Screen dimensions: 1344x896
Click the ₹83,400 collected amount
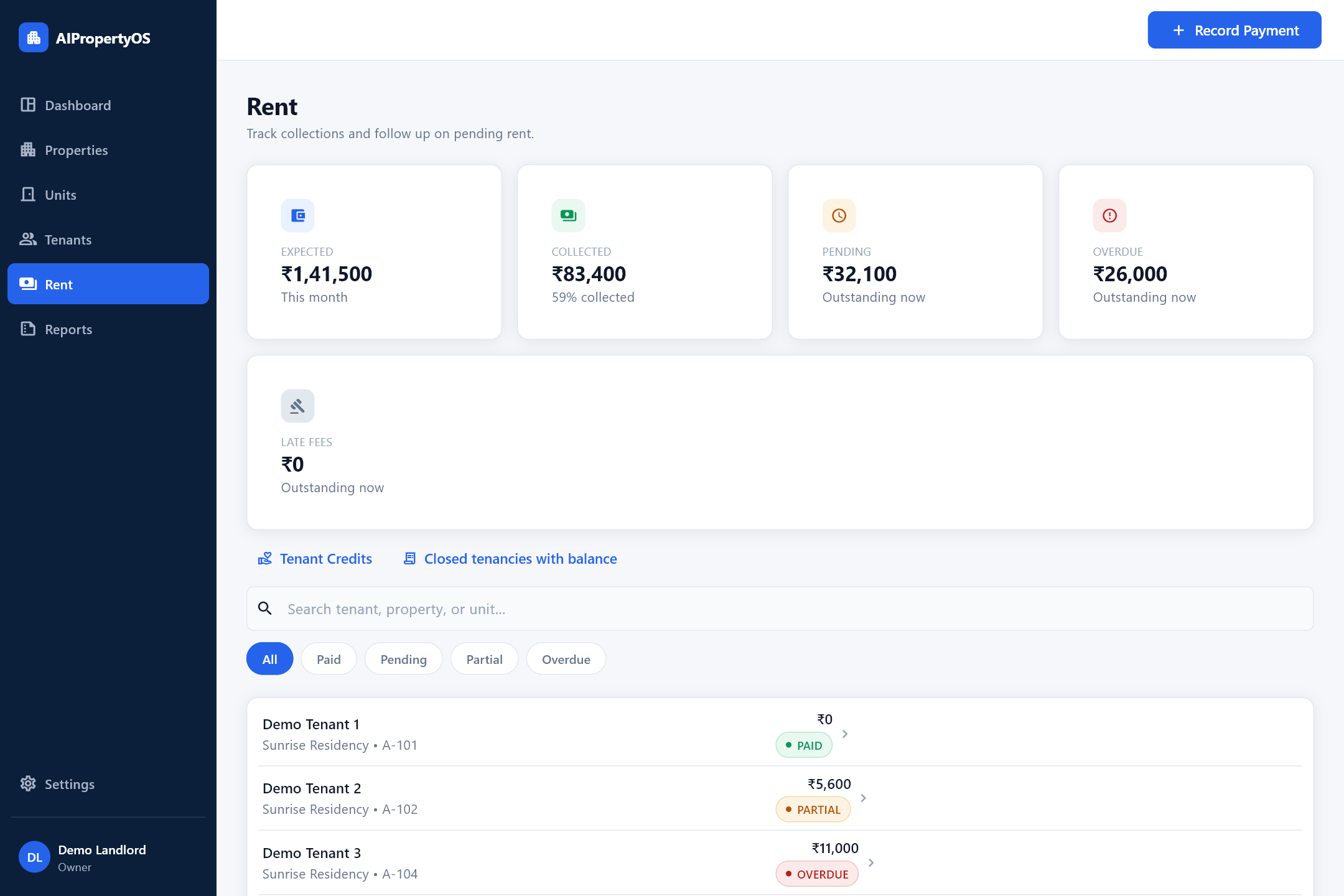coord(589,274)
